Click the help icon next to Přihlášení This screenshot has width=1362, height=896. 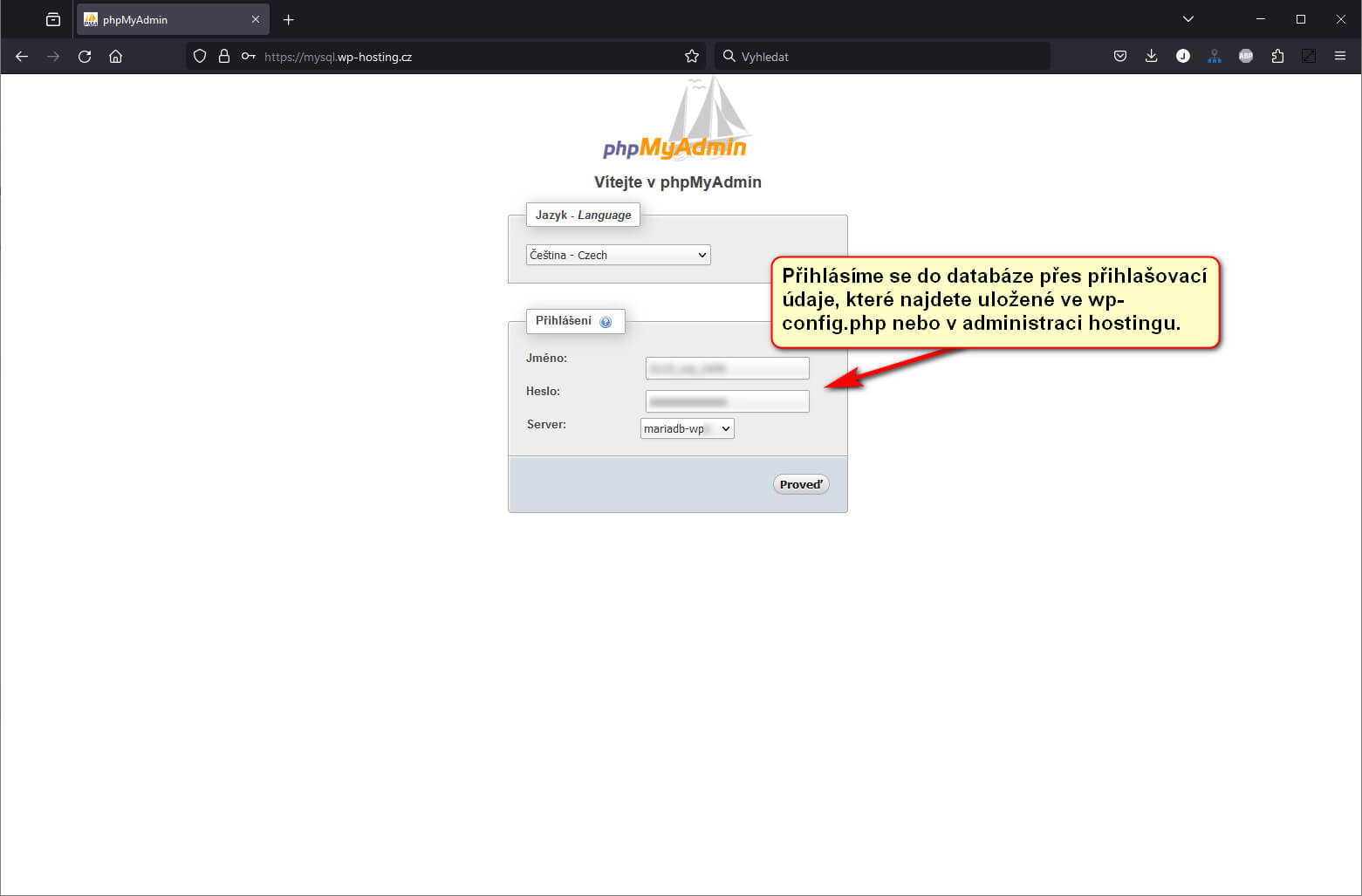click(606, 322)
